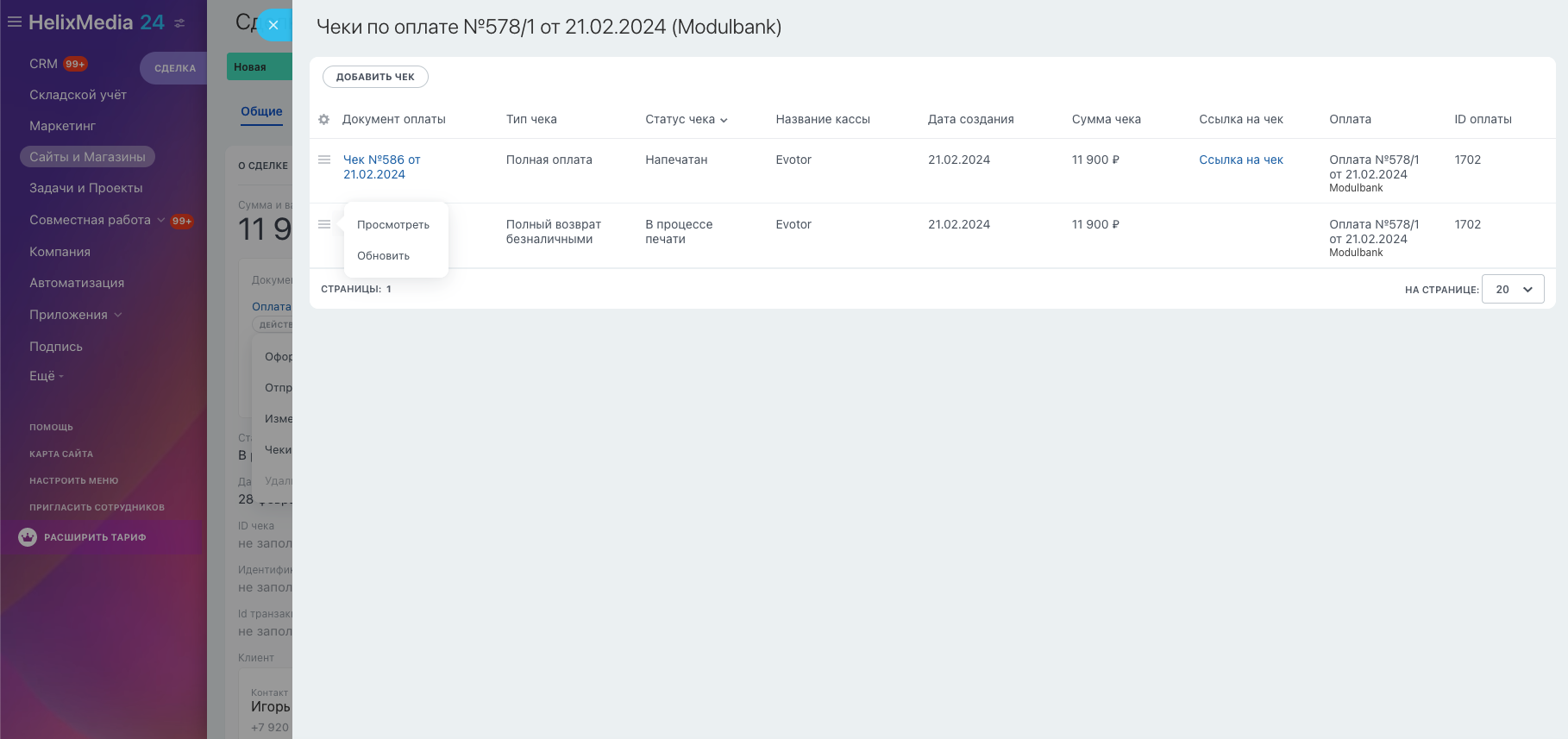The height and width of the screenshot is (739, 1568).
Task: Open the hamburger main menu
Action: click(x=15, y=22)
